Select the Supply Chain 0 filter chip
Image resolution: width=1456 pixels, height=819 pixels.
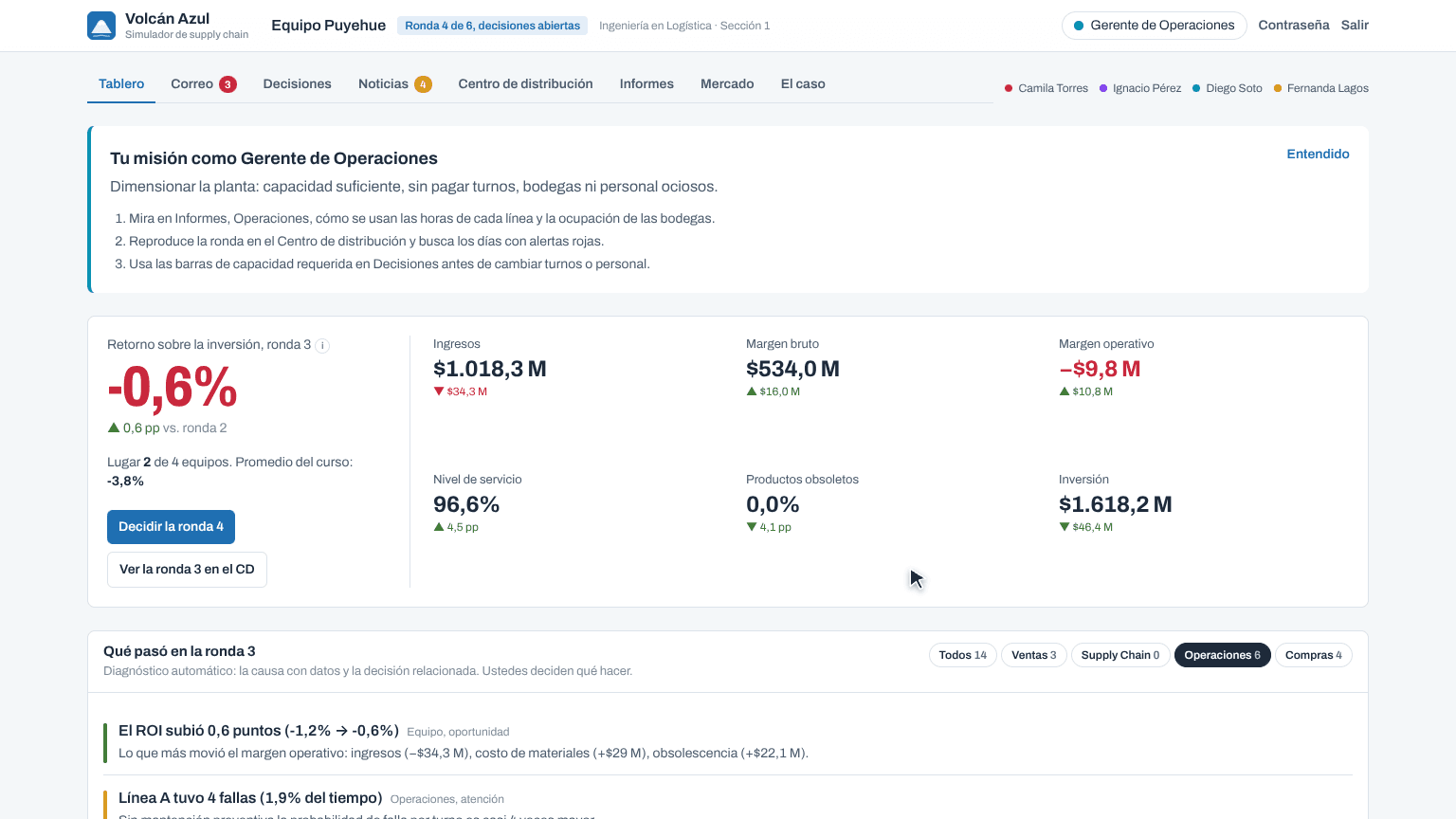tap(1120, 655)
